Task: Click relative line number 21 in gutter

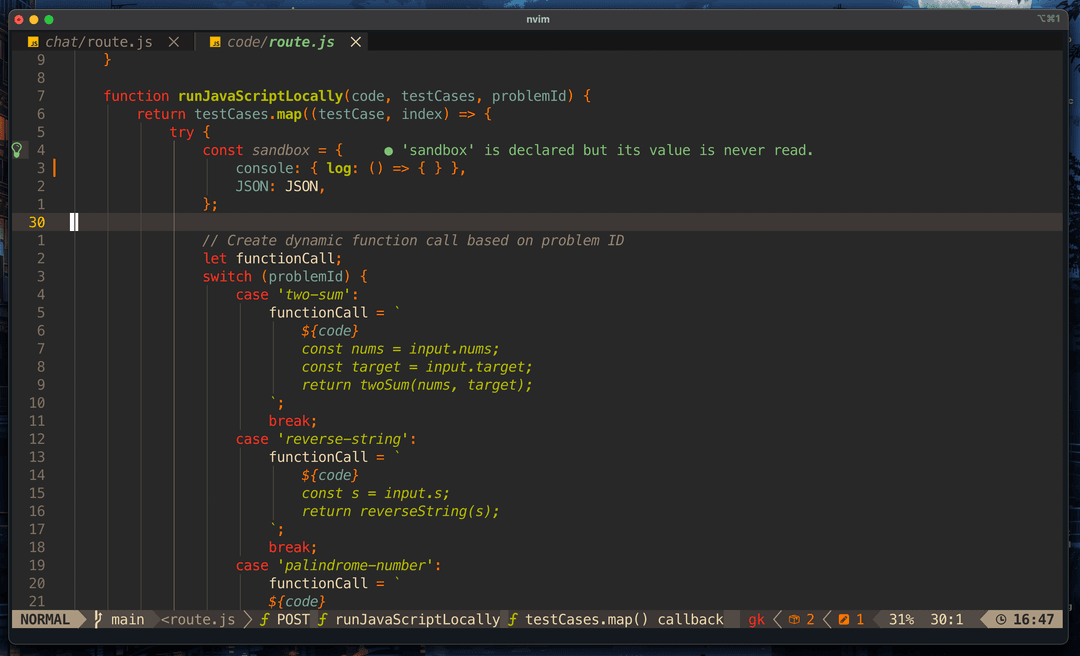Action: tap(37, 602)
